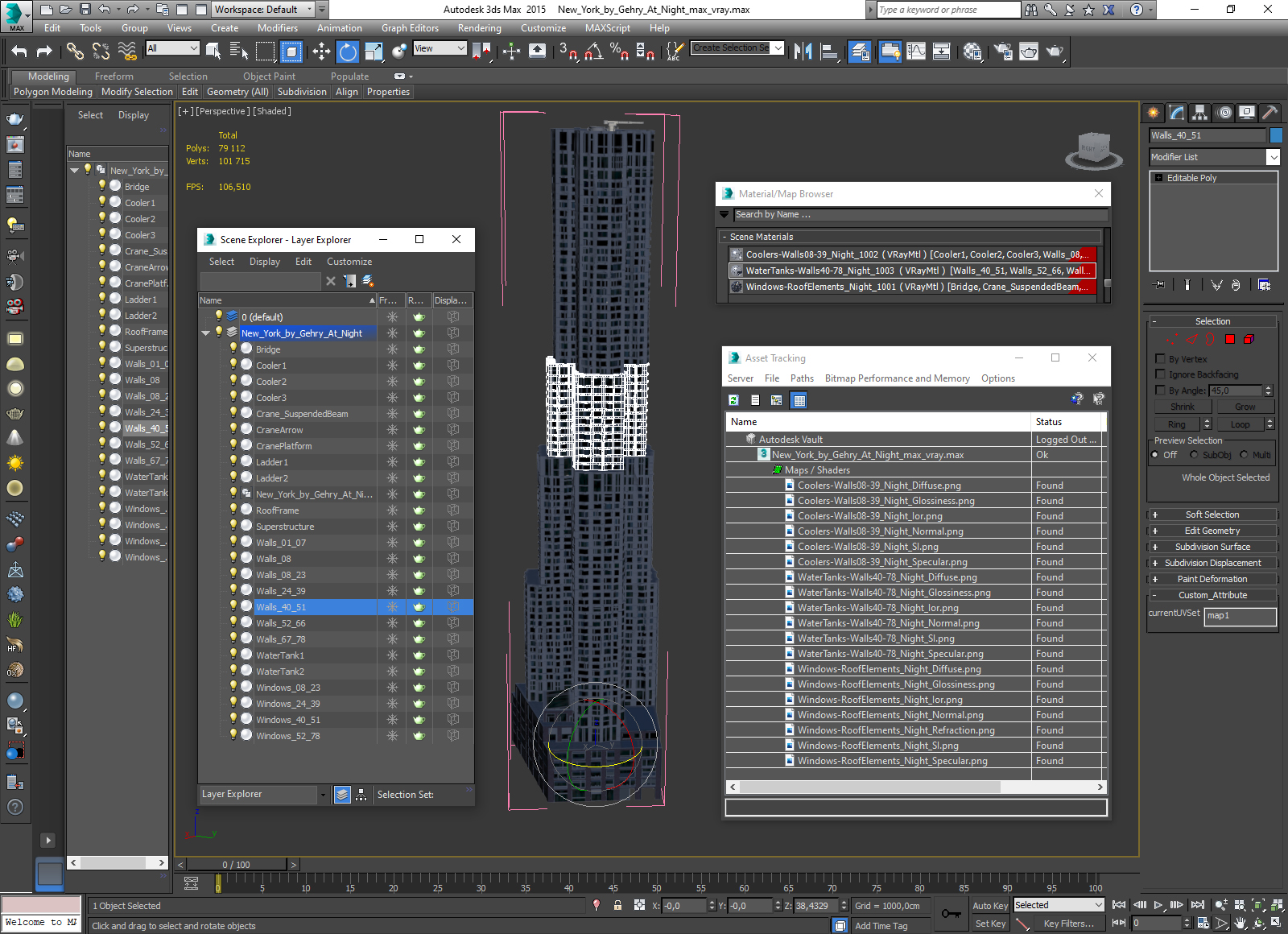Screen dimensions: 1288x934
Task: Click Zoom Extents All viewport icon
Action: [x=1277, y=905]
